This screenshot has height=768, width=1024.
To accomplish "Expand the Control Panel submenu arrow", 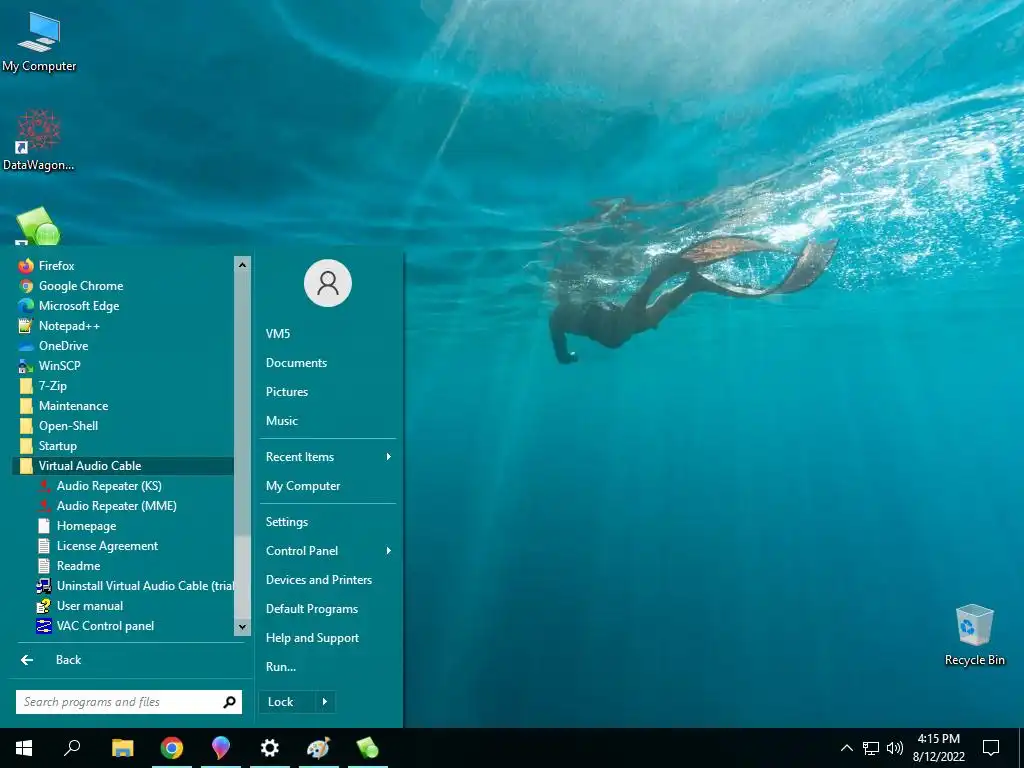I will click(x=389, y=551).
